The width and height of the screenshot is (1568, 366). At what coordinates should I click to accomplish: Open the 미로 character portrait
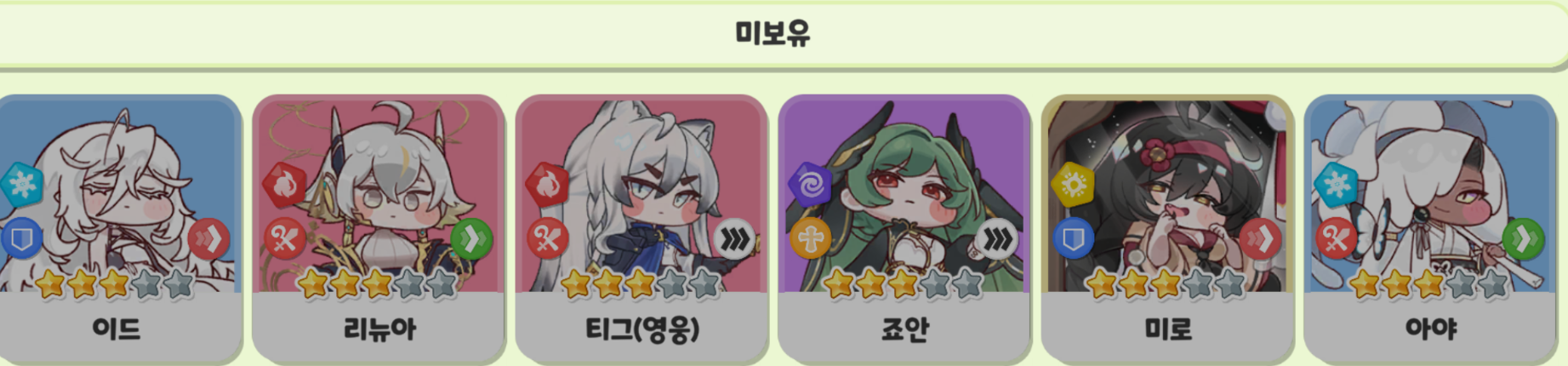coord(1167,195)
